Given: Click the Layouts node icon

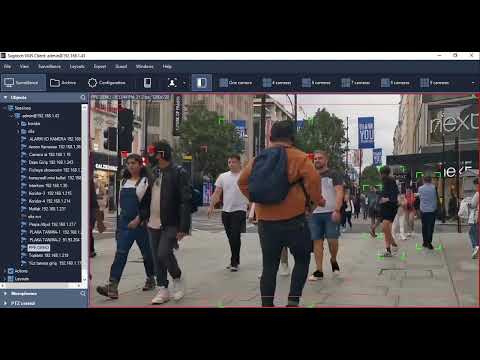Looking at the screenshot, I should pyautogui.click(x=10, y=279).
